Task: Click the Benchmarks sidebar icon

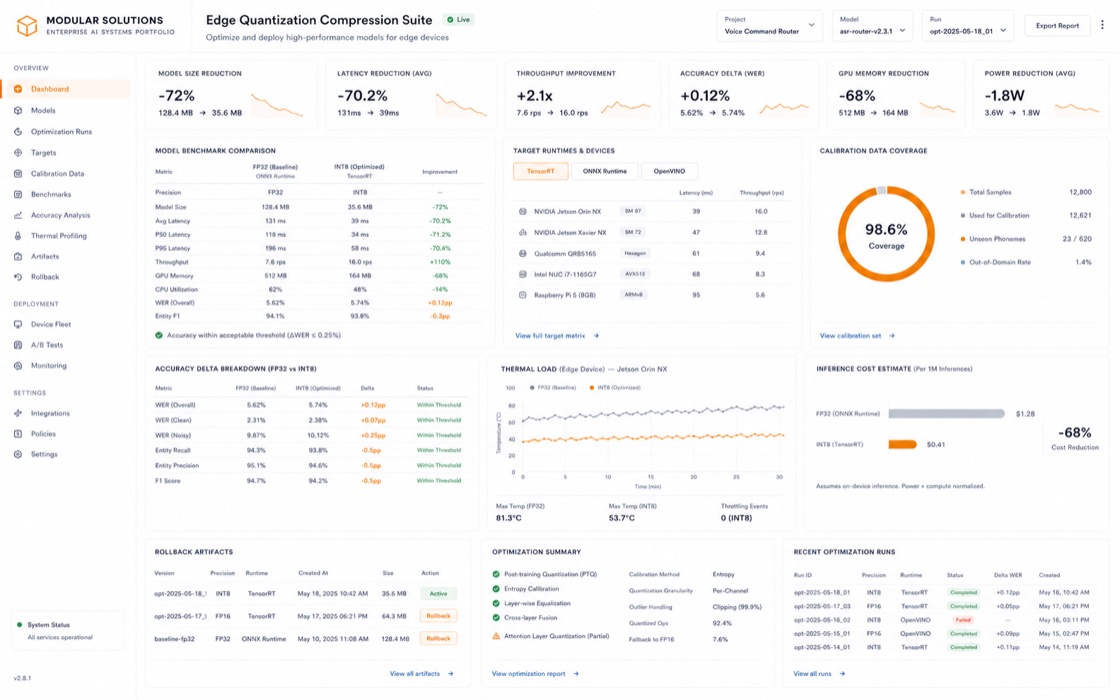Action: pos(18,194)
